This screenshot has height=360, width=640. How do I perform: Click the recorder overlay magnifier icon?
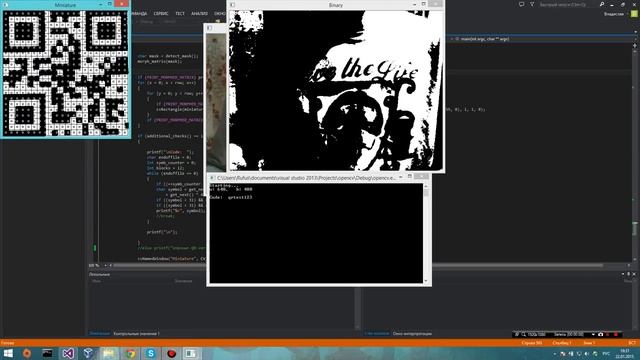(524, 334)
